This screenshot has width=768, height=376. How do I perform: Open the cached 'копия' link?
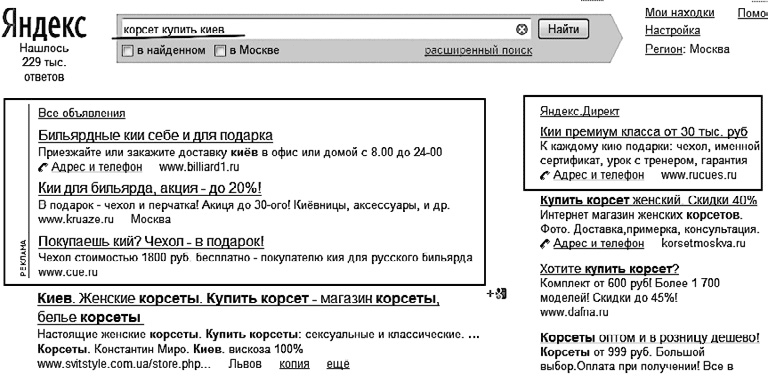tap(294, 364)
